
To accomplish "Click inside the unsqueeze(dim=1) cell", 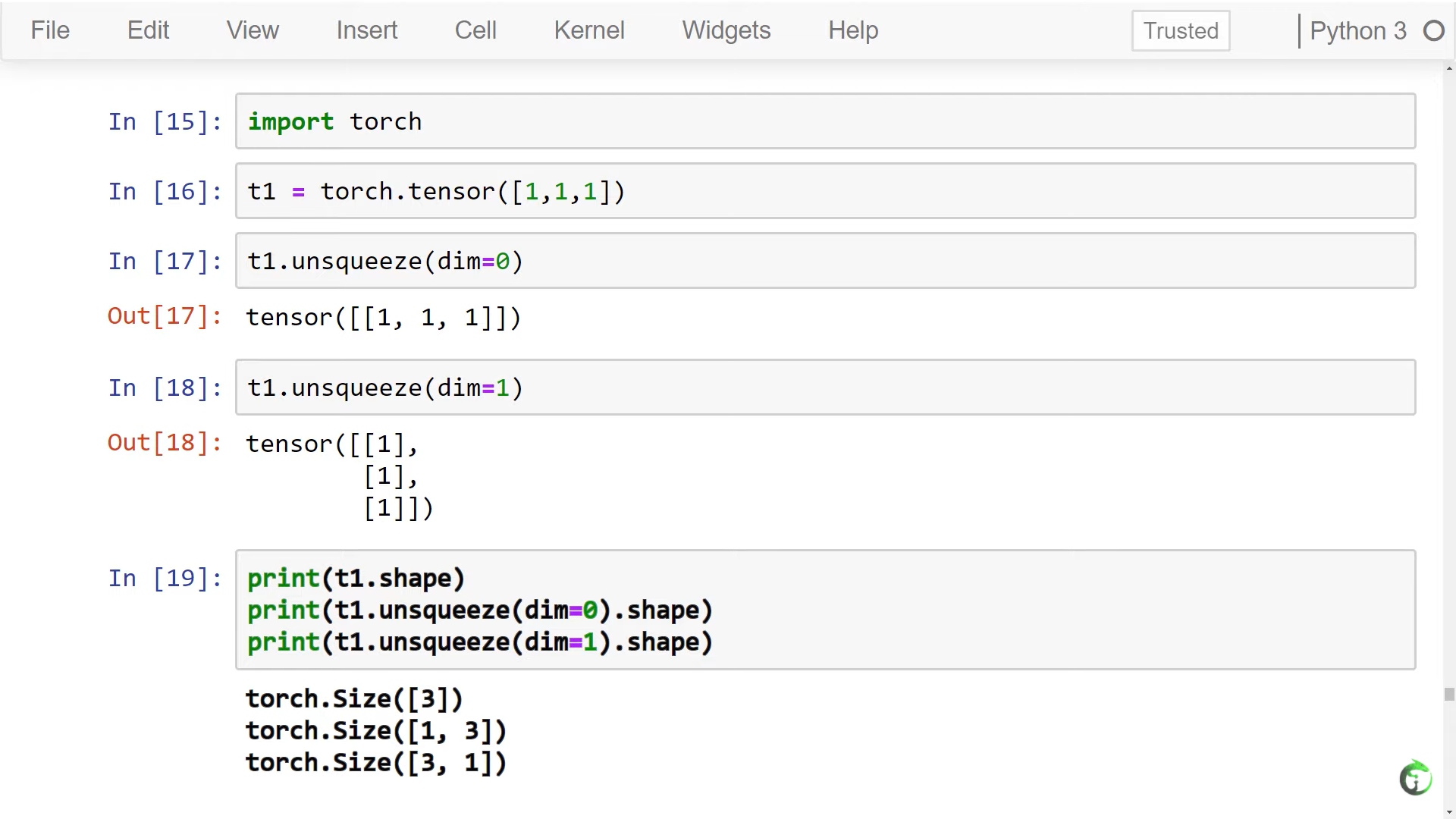I will click(x=825, y=388).
